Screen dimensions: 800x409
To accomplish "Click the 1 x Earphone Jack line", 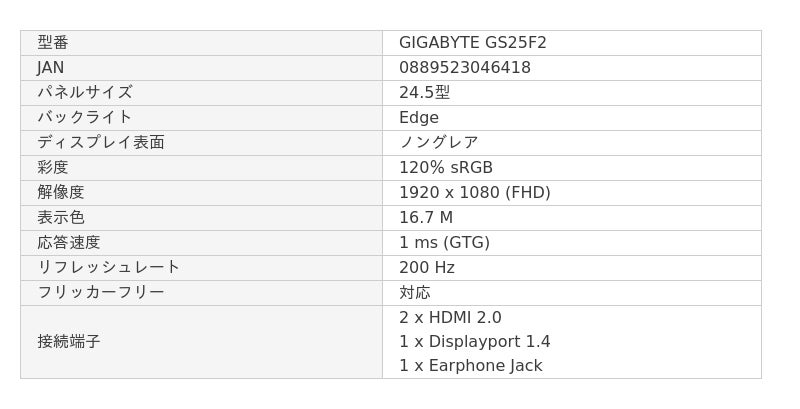I will pos(470,366).
